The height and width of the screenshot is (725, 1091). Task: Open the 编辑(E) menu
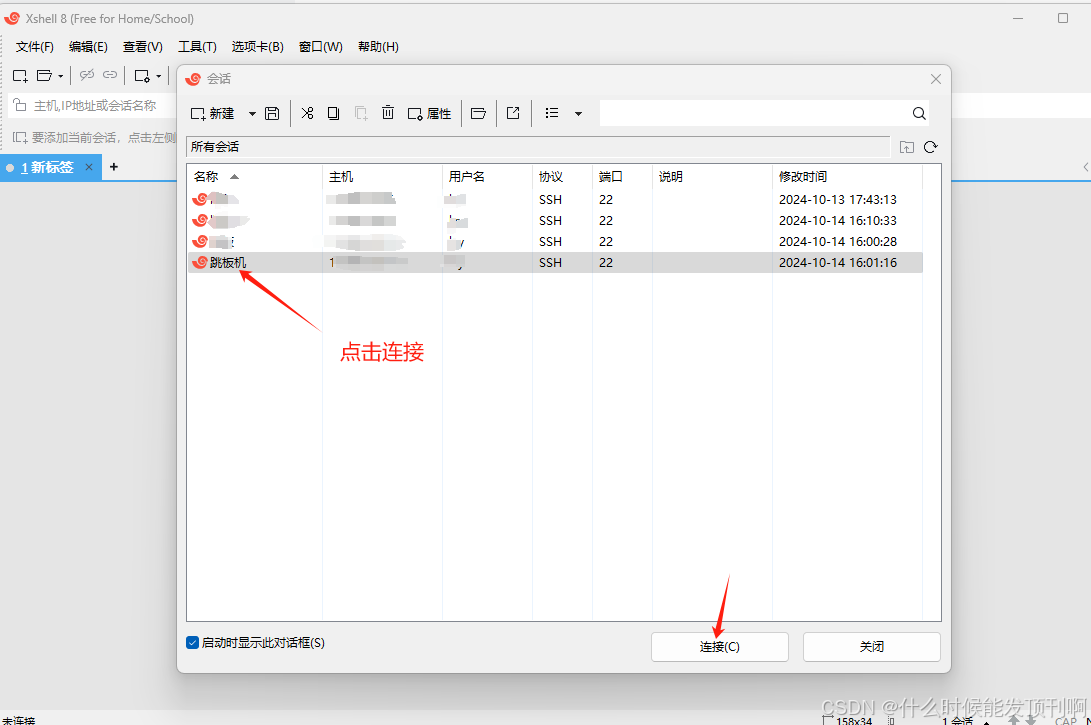coord(88,47)
